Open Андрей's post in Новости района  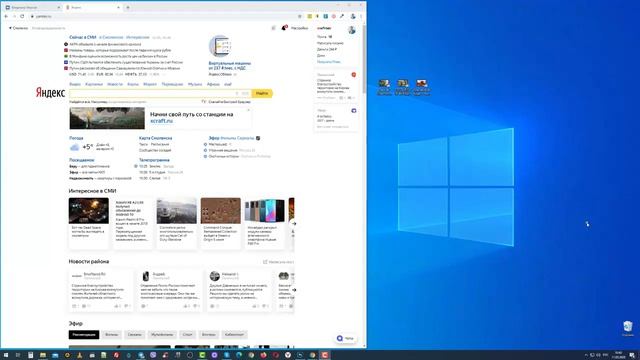click(x=170, y=290)
